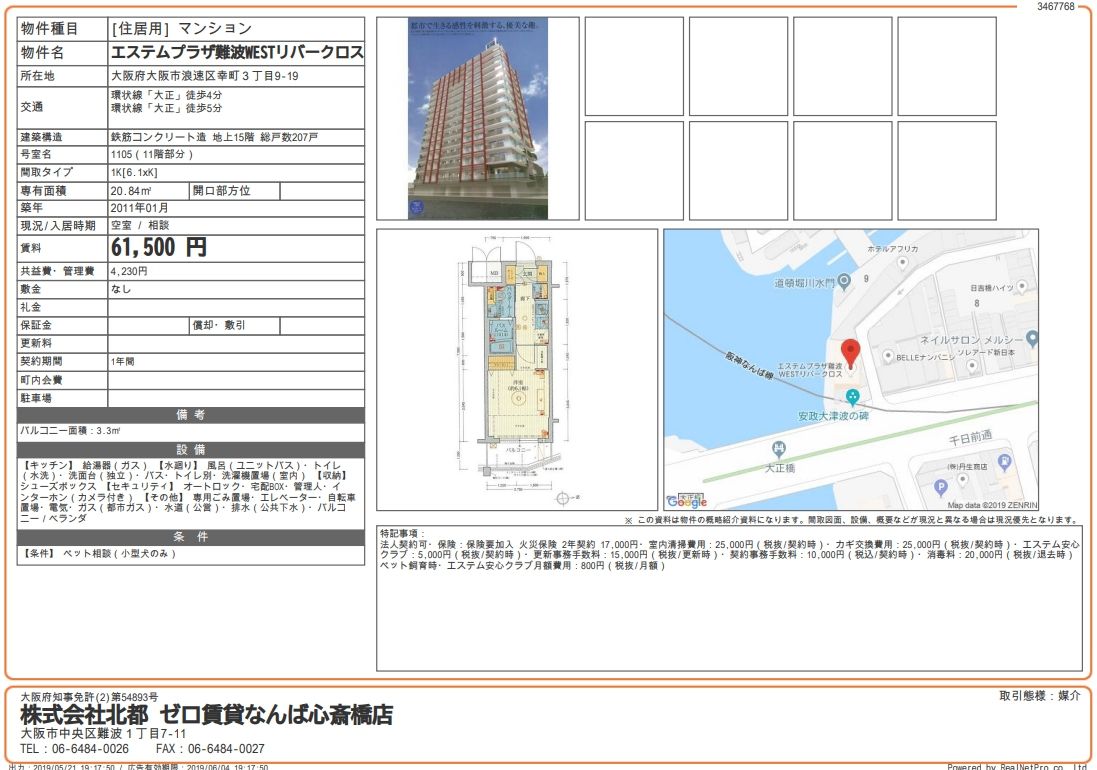Select the [住居用] マンション value
Viewport: 1097px width, 770px height.
(181, 29)
